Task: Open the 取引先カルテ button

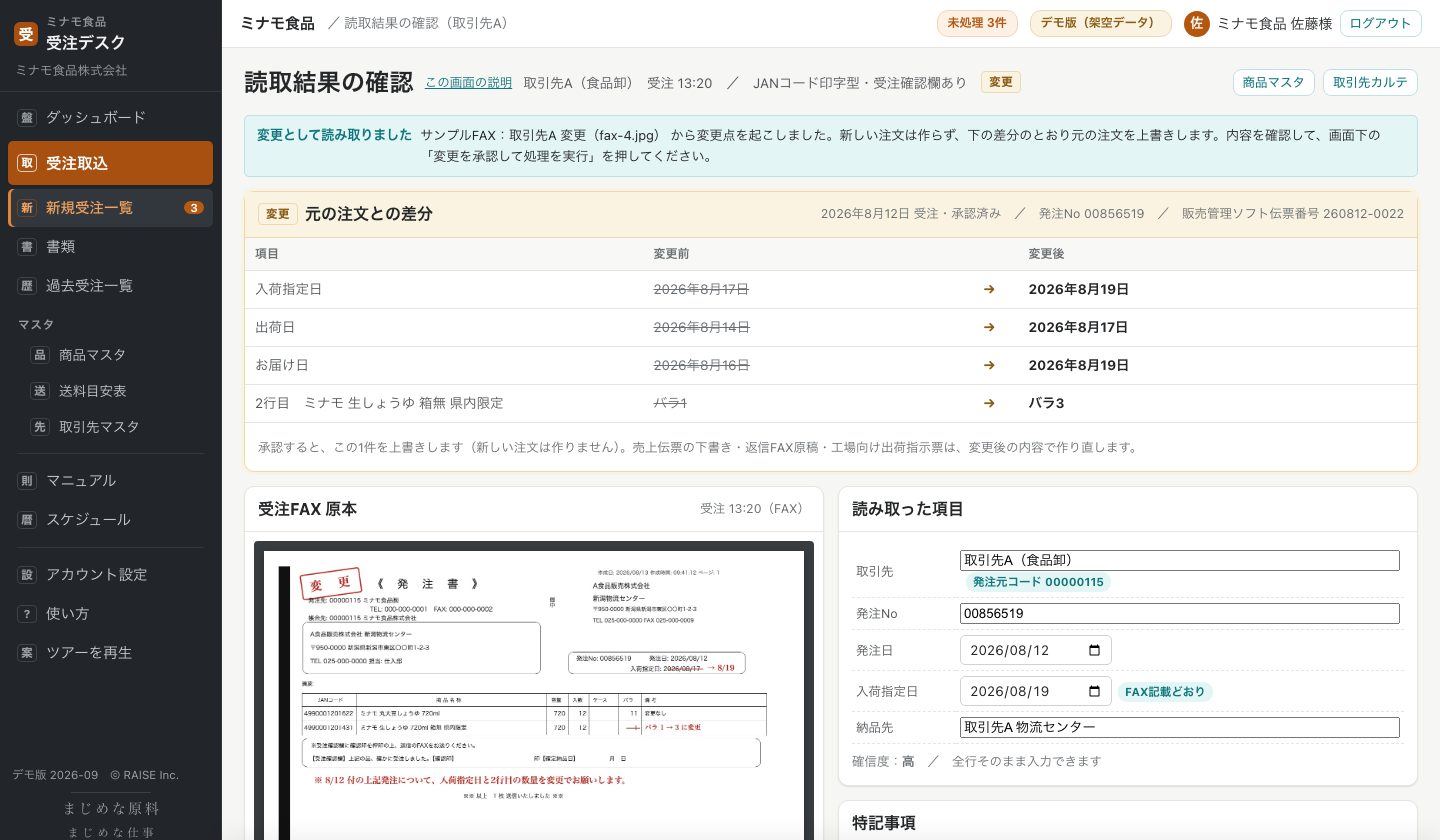Action: click(1370, 83)
